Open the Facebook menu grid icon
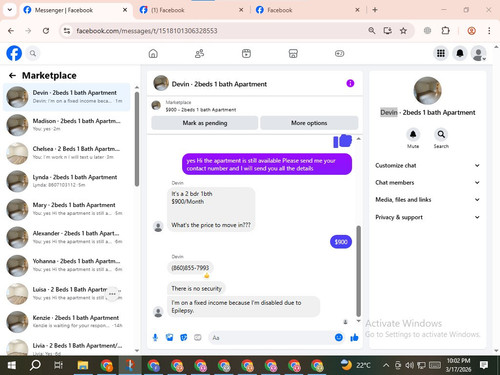The image size is (500, 375). pyautogui.click(x=441, y=53)
